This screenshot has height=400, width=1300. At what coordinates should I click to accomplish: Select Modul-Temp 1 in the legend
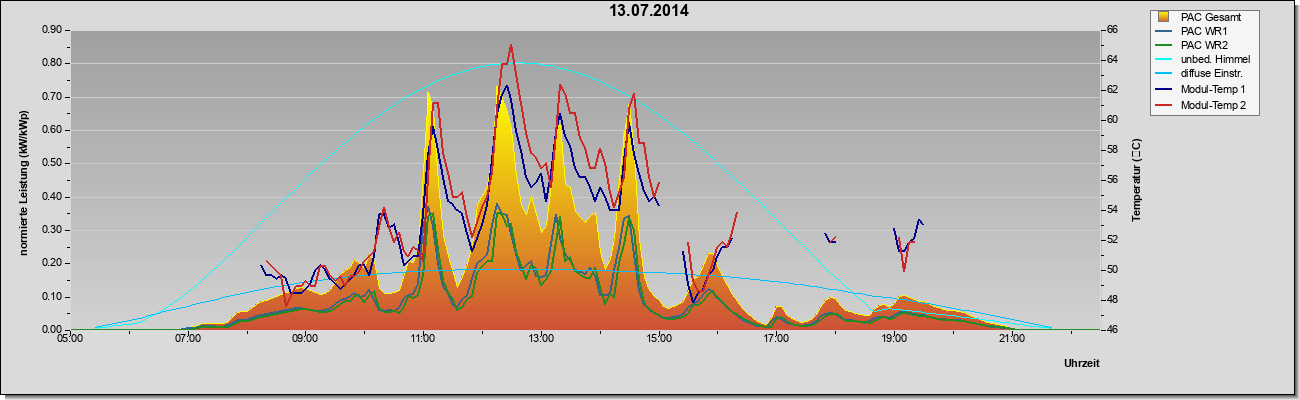(1201, 91)
